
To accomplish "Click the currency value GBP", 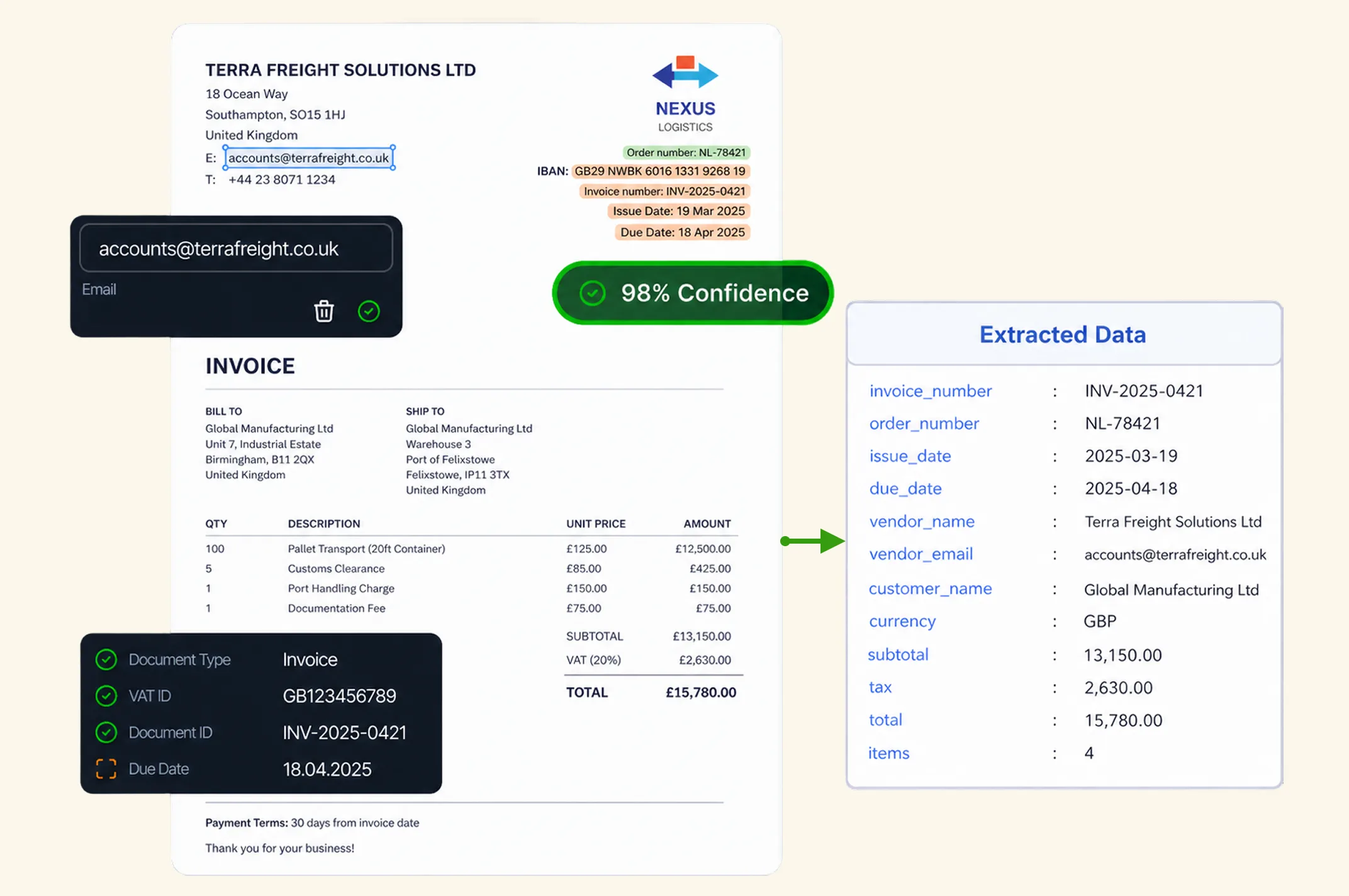I will pyautogui.click(x=1100, y=622).
